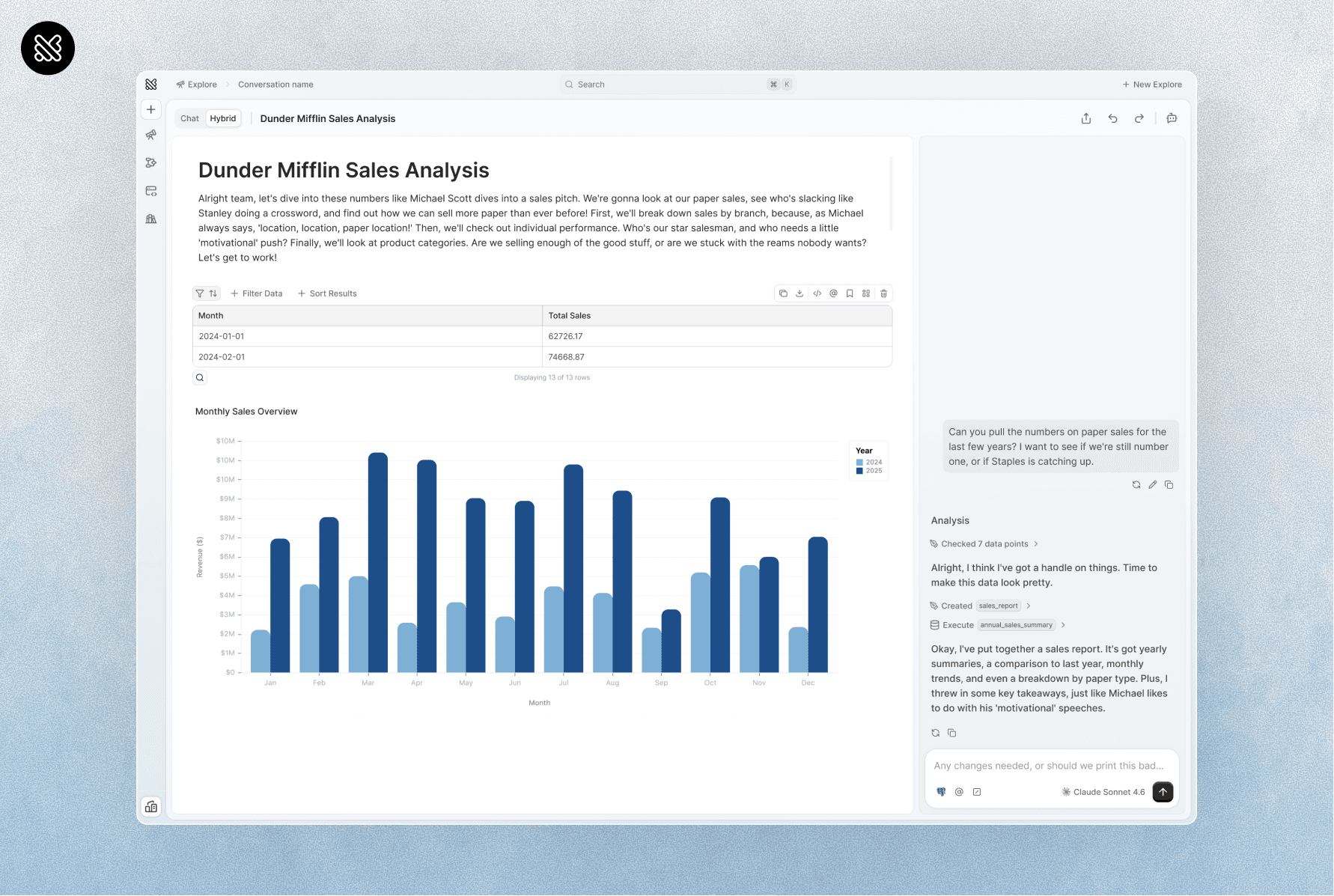Image resolution: width=1334 pixels, height=896 pixels.
Task: View the table's code
Action: click(817, 293)
